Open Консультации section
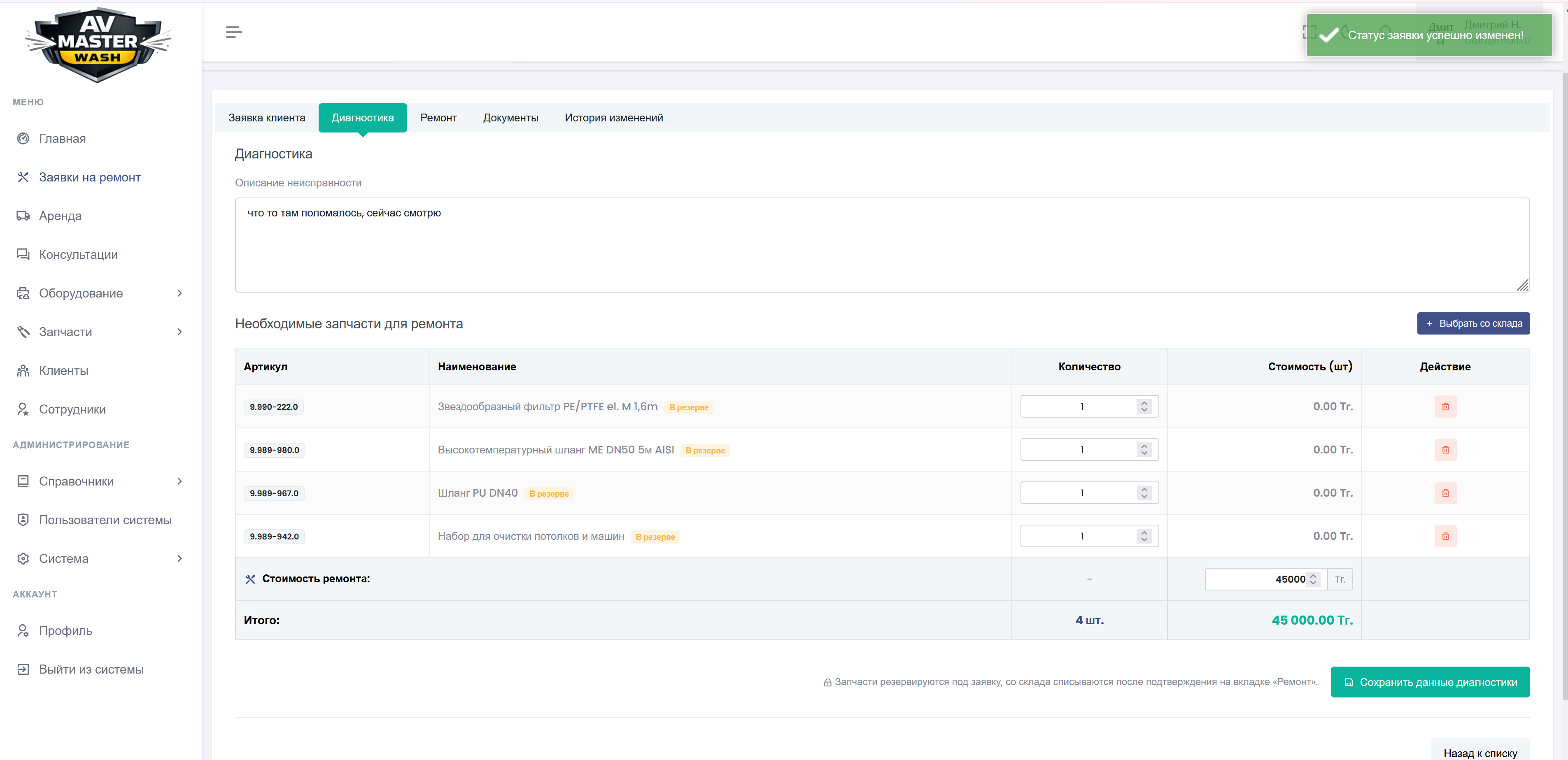The width and height of the screenshot is (1568, 760). (x=78, y=254)
